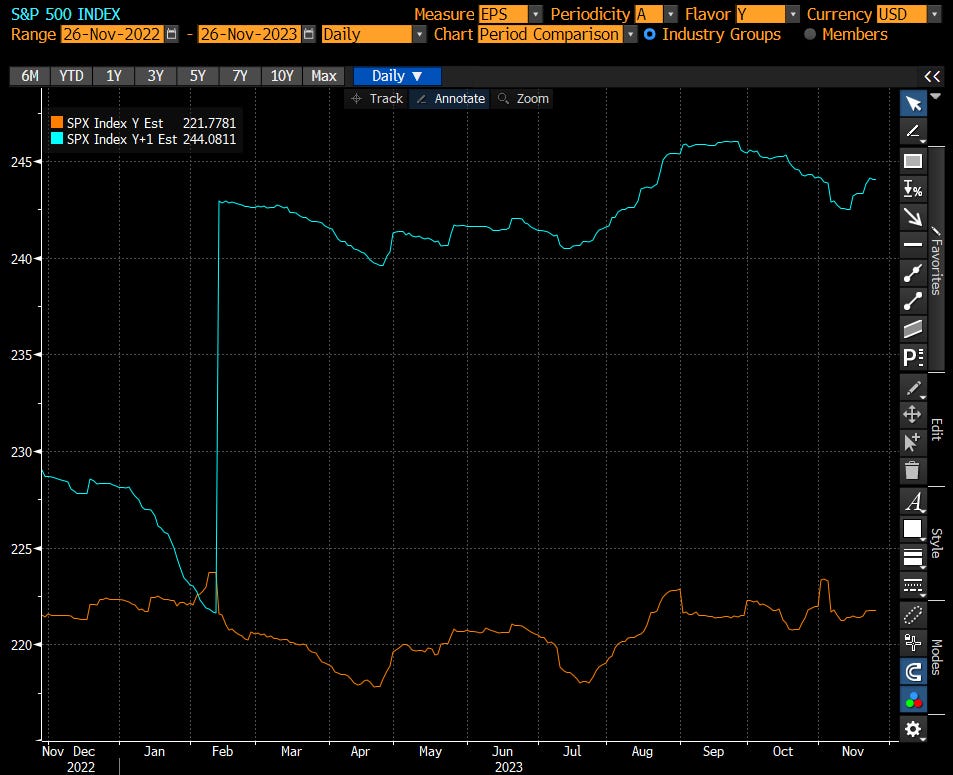The width and height of the screenshot is (953, 775).
Task: Open calendar icon beside start date
Action: [x=172, y=34]
